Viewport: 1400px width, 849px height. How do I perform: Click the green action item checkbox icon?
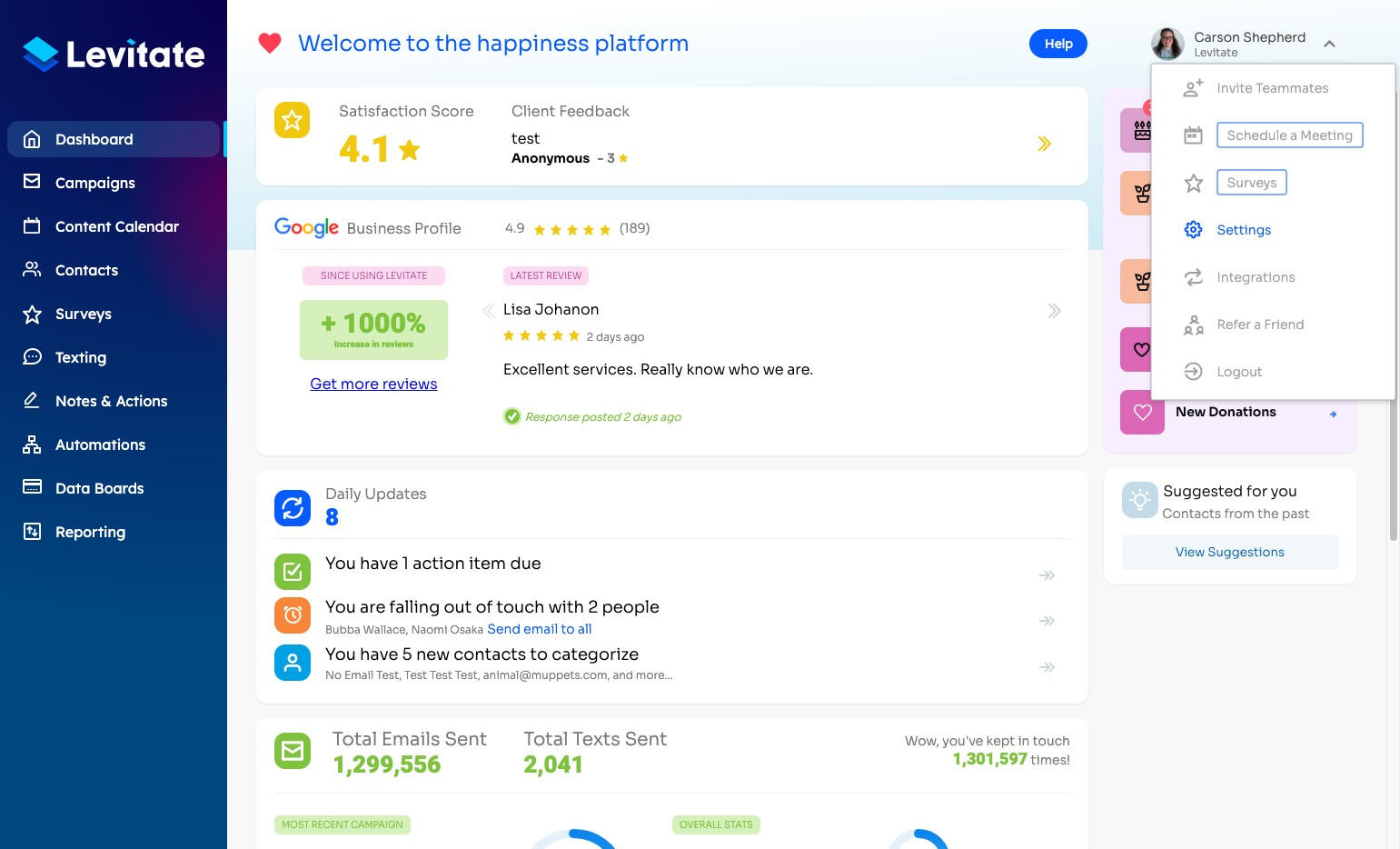point(293,572)
